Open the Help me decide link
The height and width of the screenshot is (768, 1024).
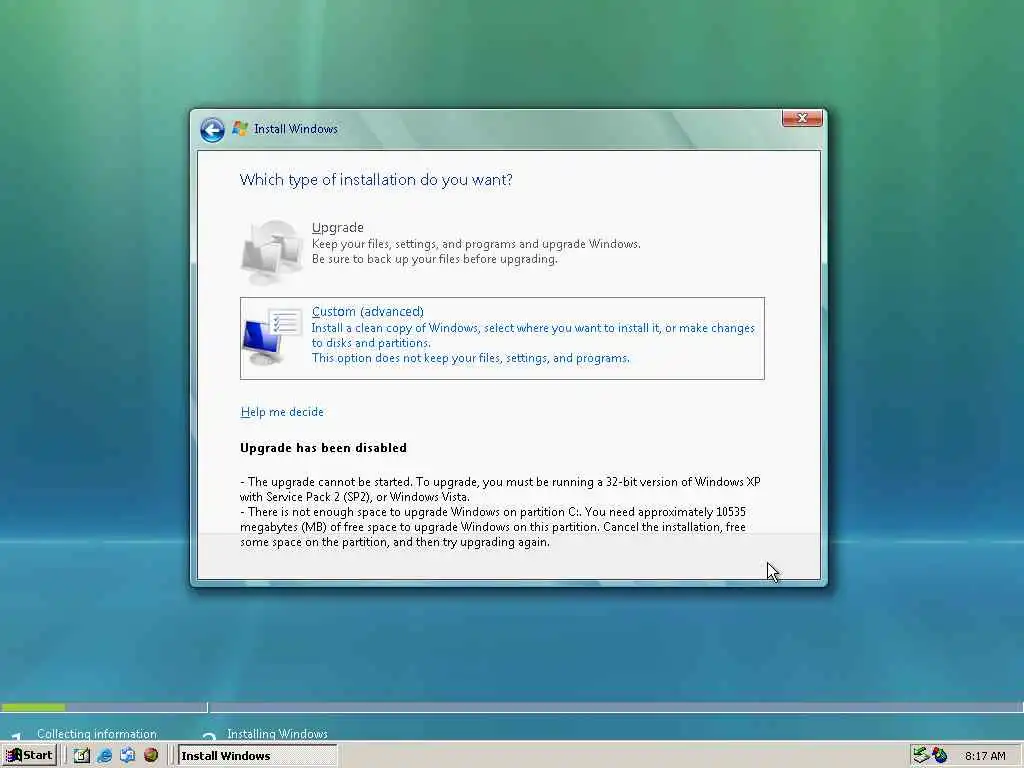click(x=282, y=412)
